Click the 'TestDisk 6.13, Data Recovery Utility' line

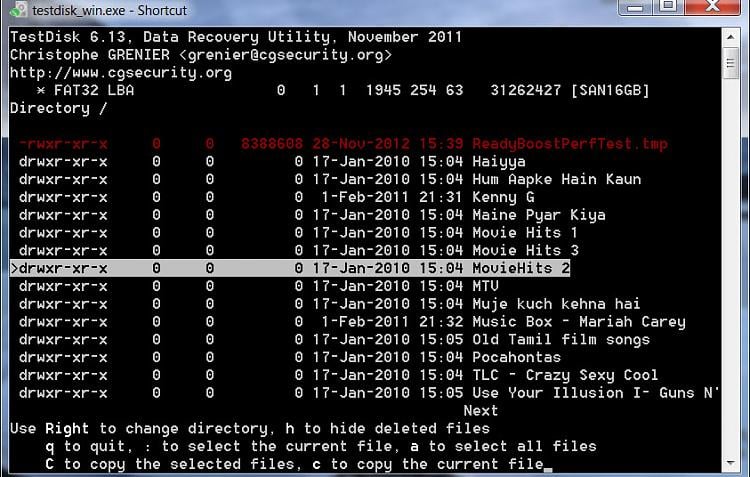236,37
